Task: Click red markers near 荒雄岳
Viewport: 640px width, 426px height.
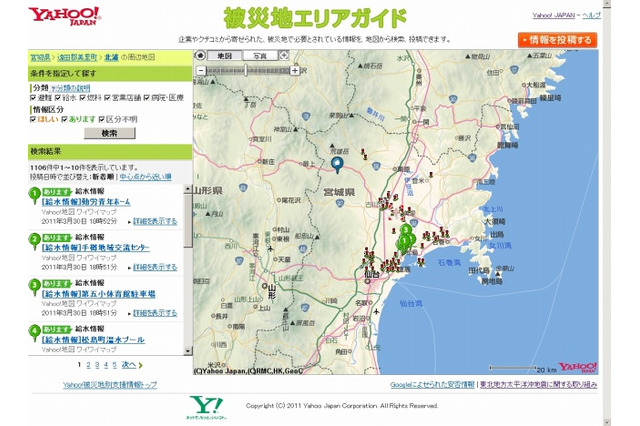Action: click(364, 154)
